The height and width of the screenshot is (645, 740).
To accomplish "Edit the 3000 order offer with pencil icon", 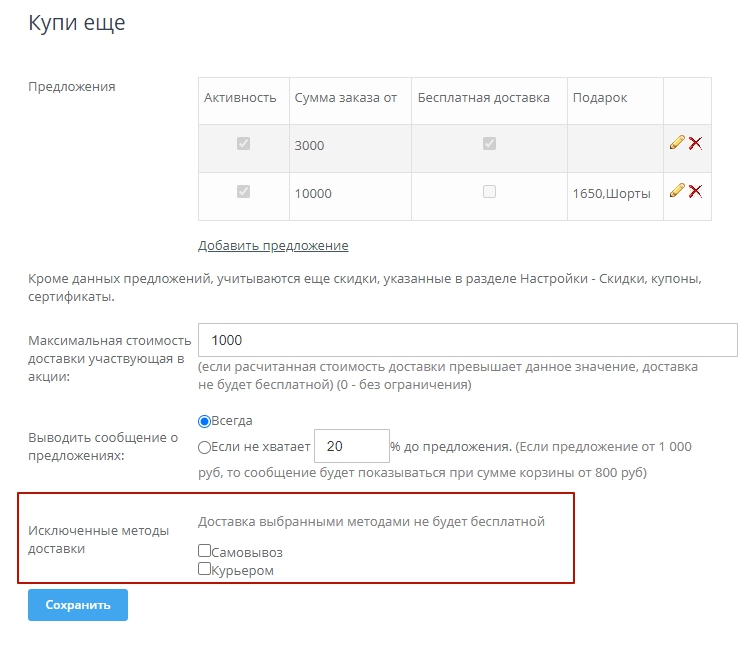I will [x=677, y=143].
